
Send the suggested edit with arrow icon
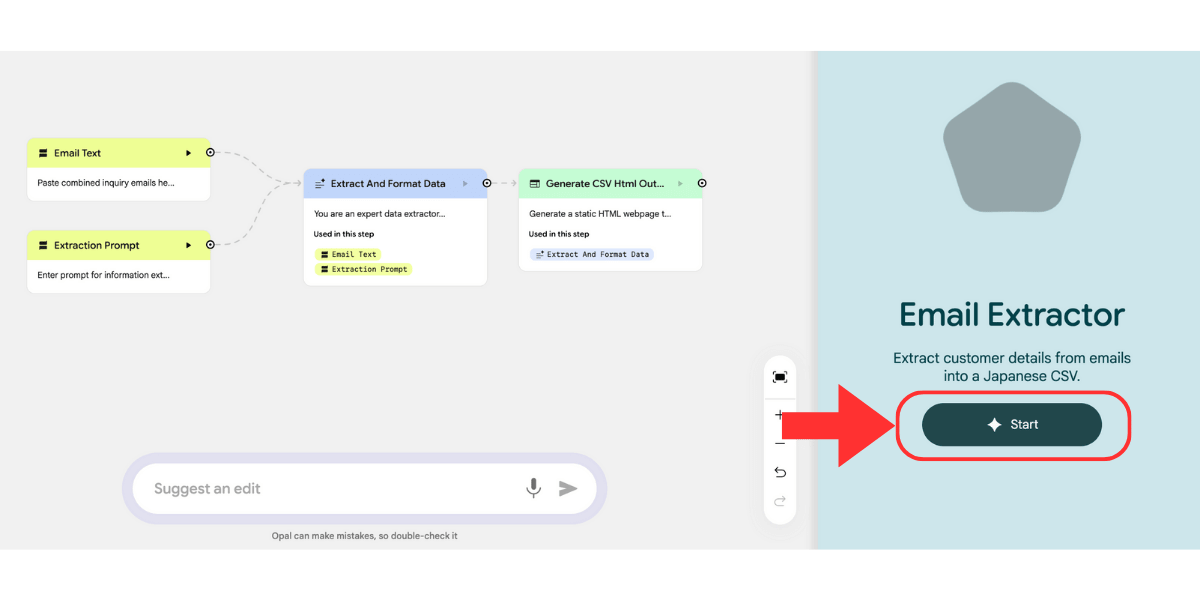tap(568, 488)
